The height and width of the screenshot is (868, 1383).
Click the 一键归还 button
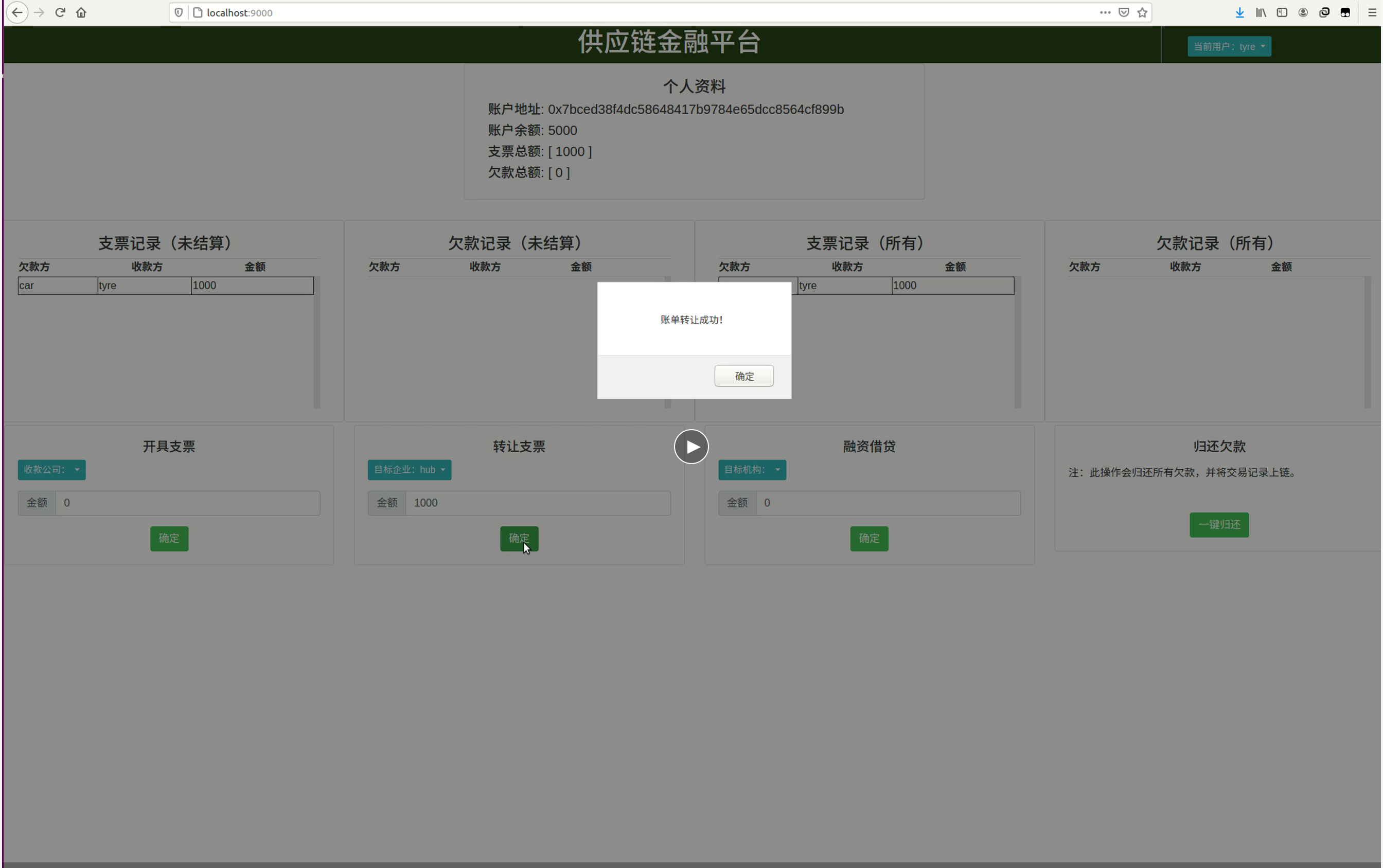pos(1218,525)
